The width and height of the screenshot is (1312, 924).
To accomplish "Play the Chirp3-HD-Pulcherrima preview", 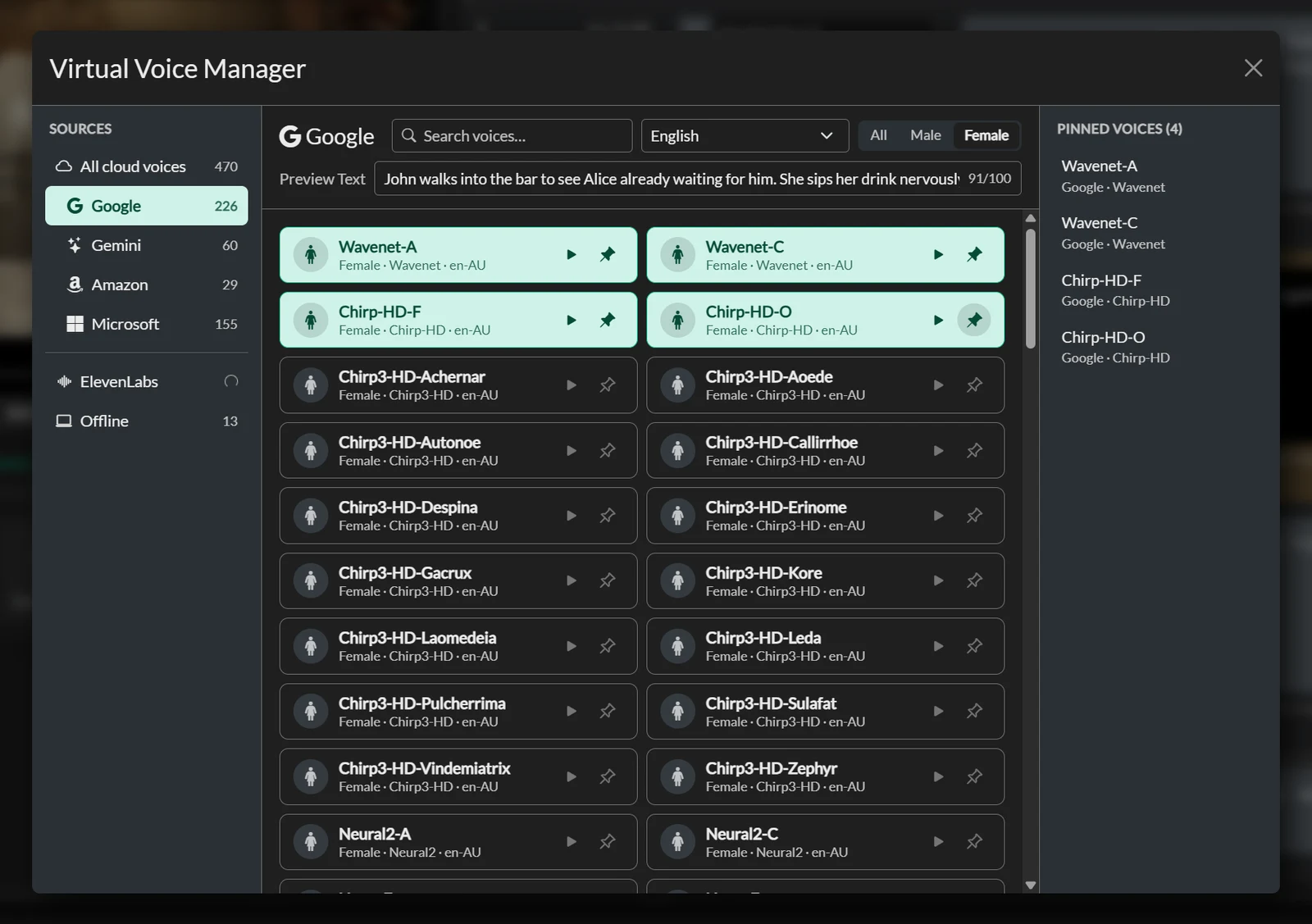I will click(x=572, y=711).
